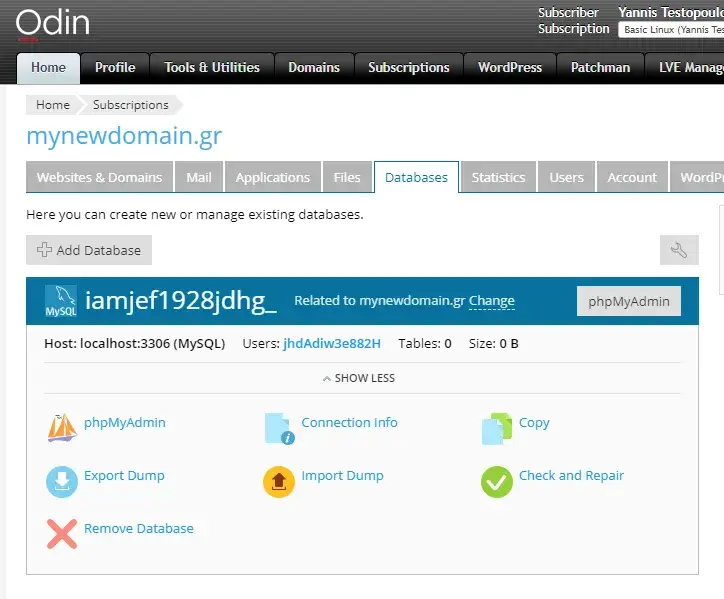This screenshot has height=599, width=724.
Task: Click the wrench settings button
Action: [679, 250]
